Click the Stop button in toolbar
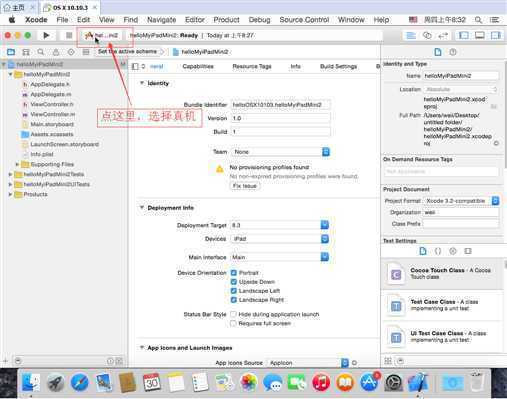 point(69,35)
